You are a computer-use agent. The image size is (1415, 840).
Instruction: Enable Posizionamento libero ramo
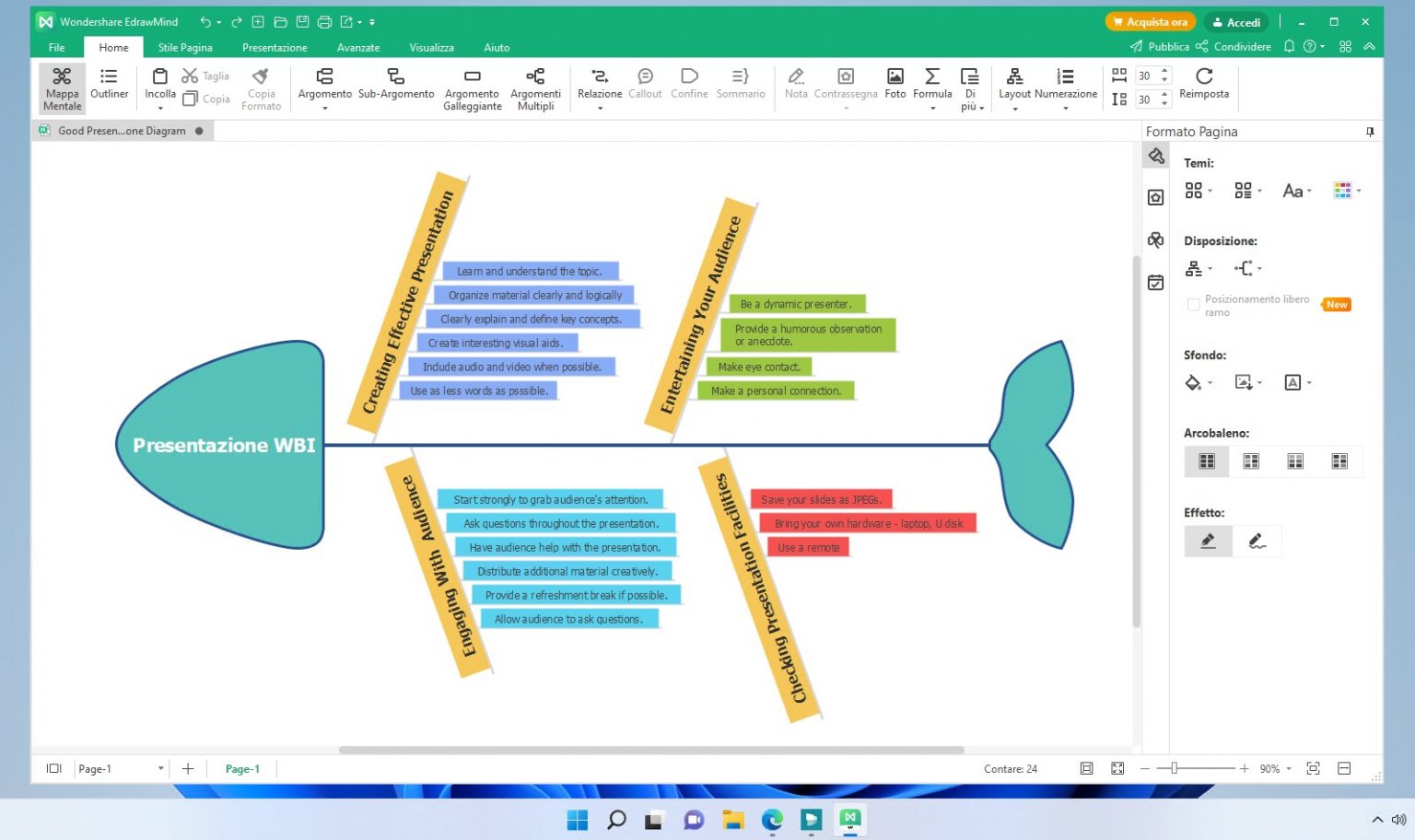pos(1193,305)
